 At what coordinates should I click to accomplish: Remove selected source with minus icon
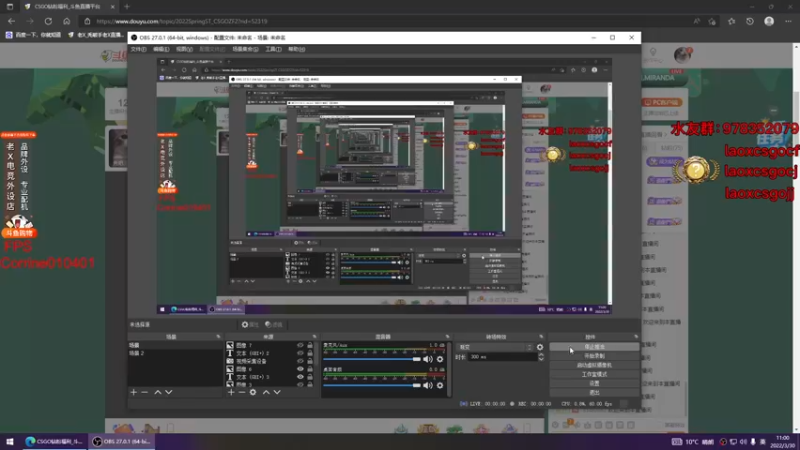coord(242,392)
